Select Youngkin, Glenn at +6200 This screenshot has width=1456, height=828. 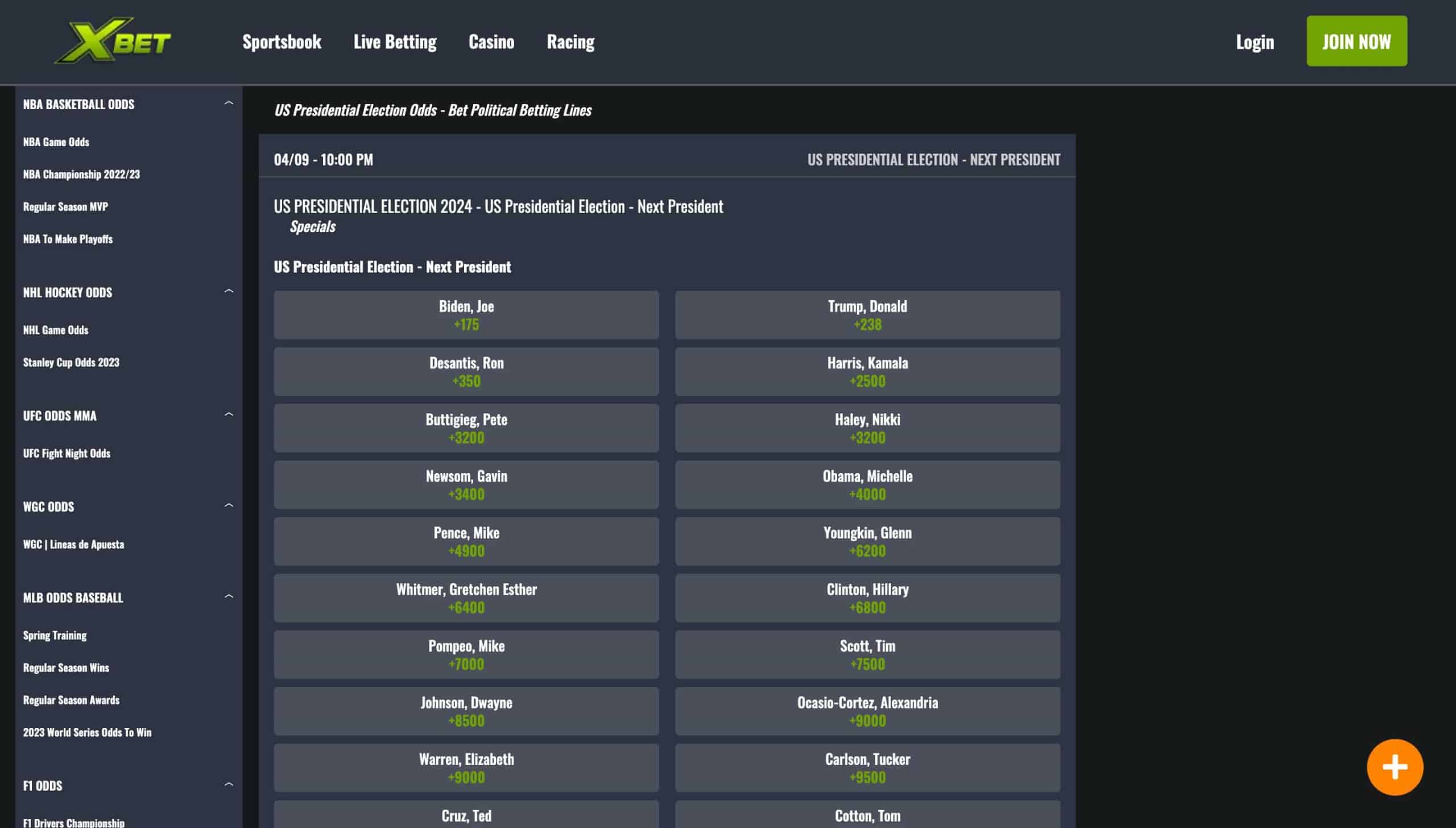coord(867,541)
